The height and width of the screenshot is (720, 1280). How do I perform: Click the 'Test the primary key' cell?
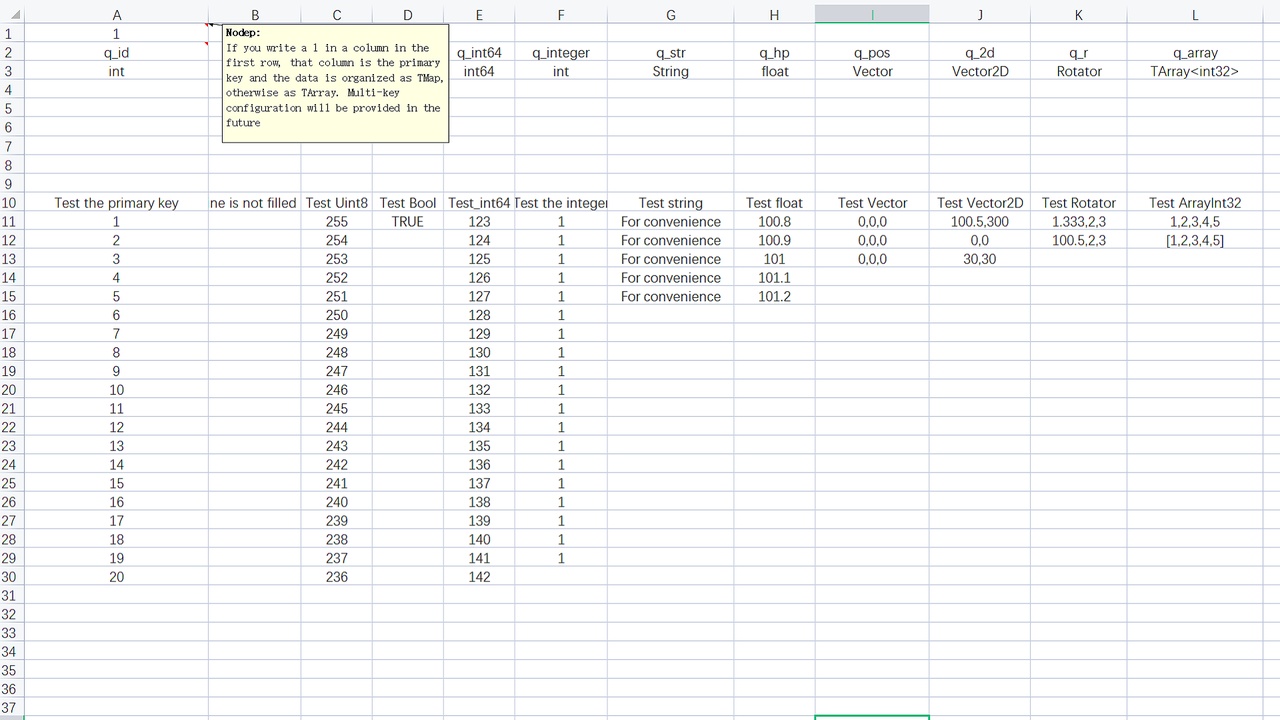pos(116,203)
